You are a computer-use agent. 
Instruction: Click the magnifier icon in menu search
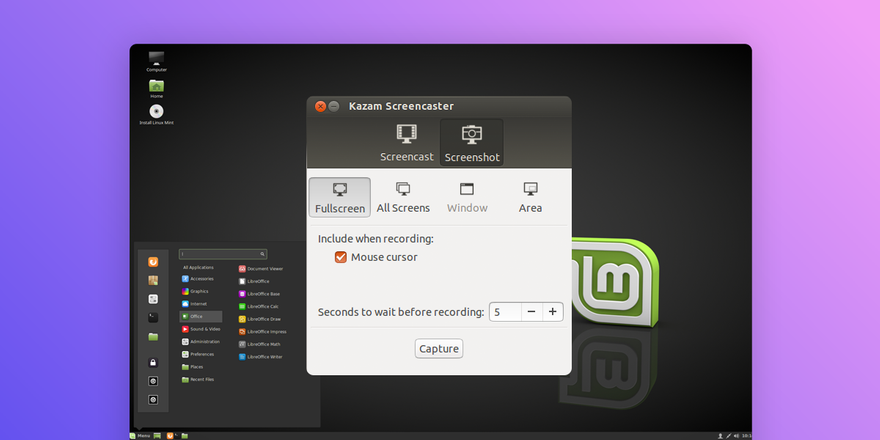click(262, 254)
